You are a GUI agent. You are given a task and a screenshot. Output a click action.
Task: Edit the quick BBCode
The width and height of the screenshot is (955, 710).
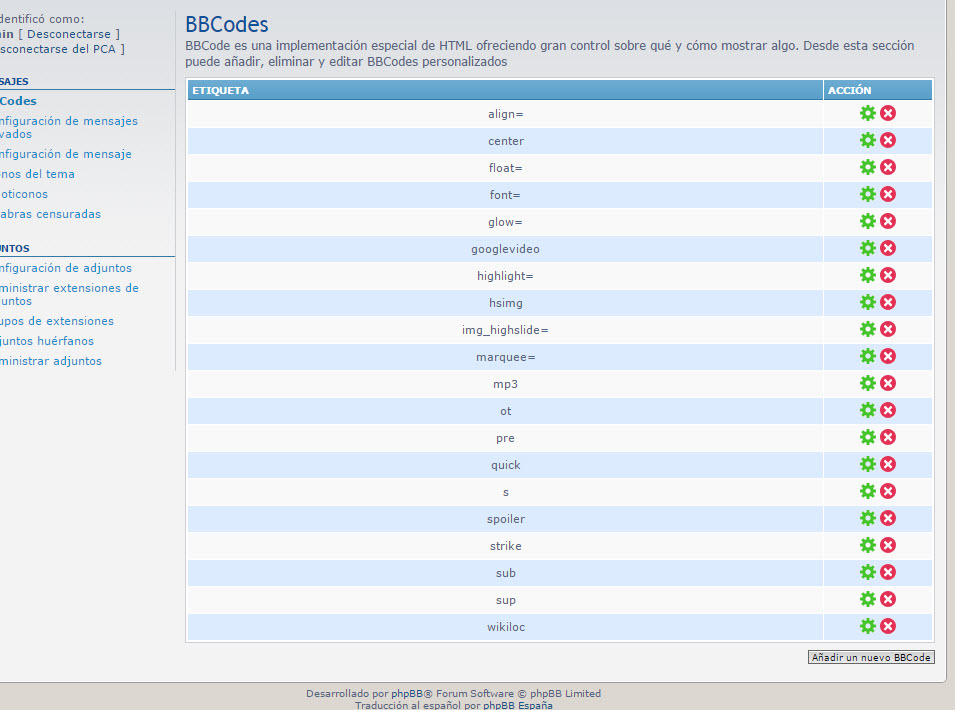point(867,464)
